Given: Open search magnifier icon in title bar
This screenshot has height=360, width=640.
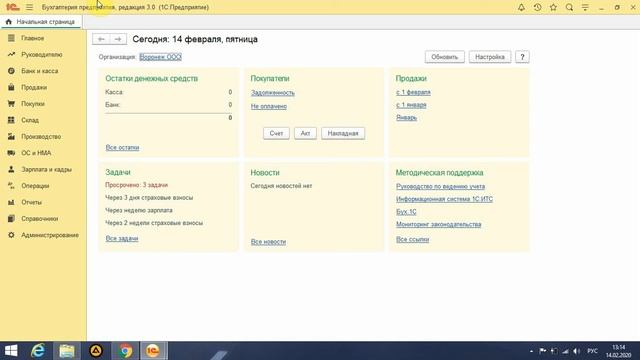Looking at the screenshot, I should 569,7.
